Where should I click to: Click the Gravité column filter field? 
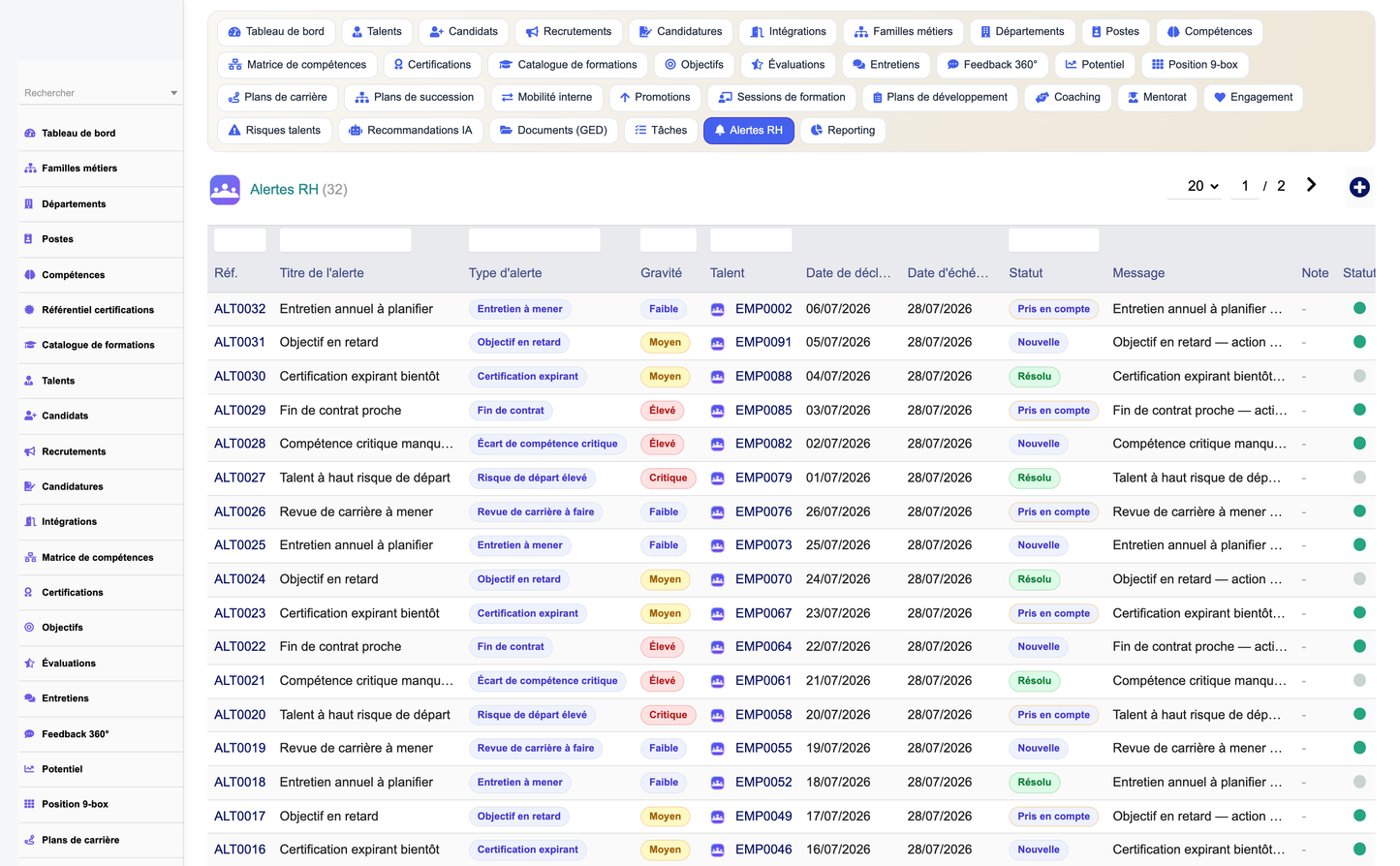click(x=669, y=240)
